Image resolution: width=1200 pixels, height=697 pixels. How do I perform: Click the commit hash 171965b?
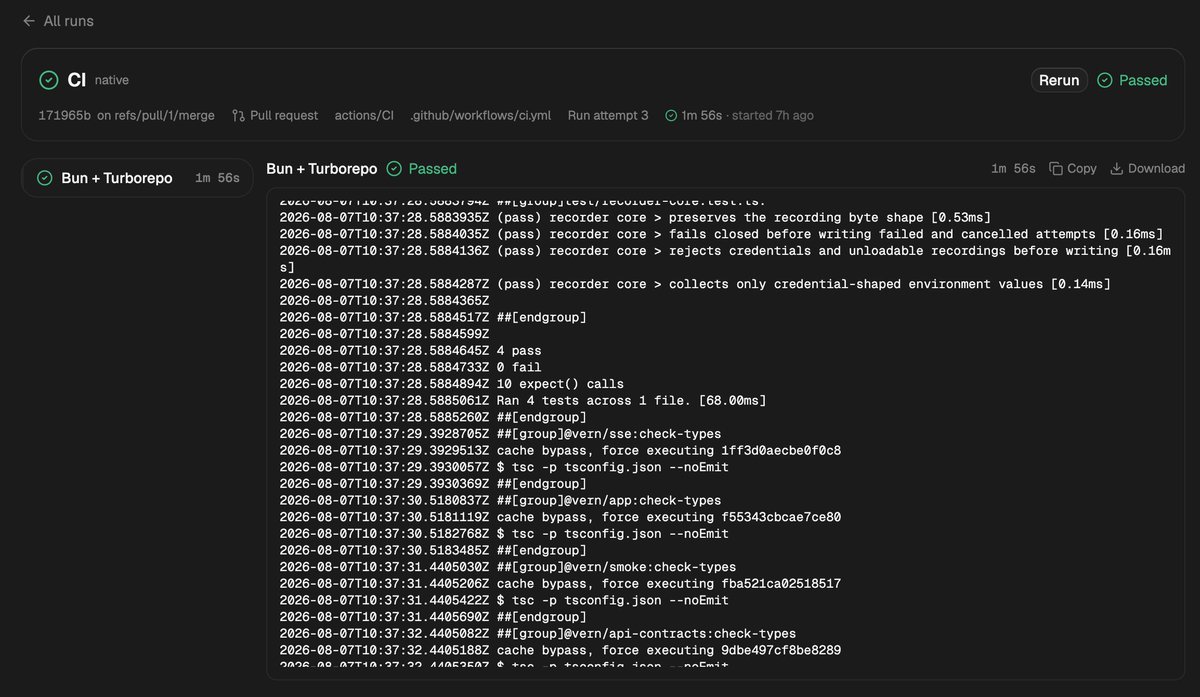pos(64,115)
